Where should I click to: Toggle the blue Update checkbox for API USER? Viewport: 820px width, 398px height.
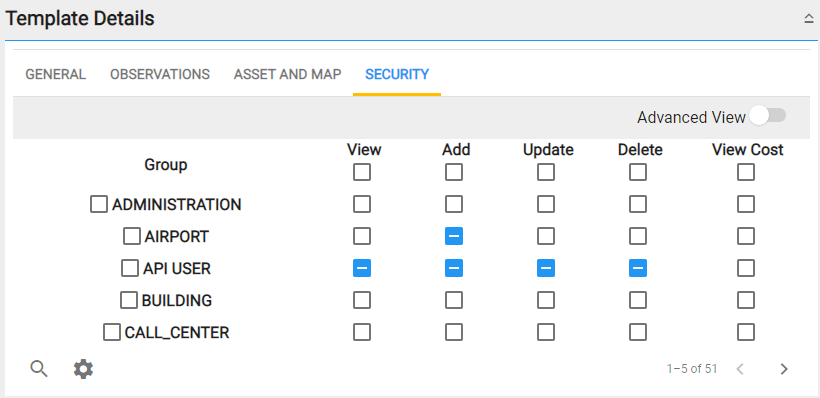(546, 268)
